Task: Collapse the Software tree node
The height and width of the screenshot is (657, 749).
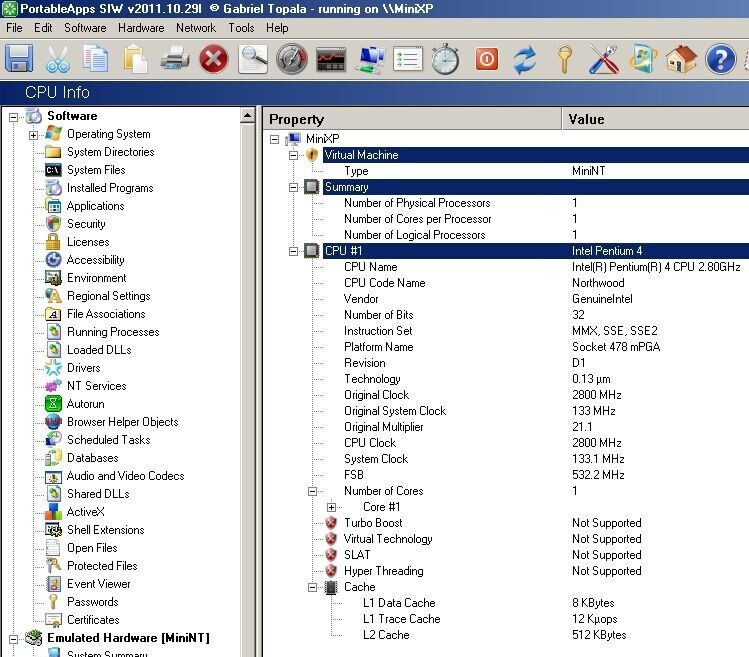Action: 14,117
